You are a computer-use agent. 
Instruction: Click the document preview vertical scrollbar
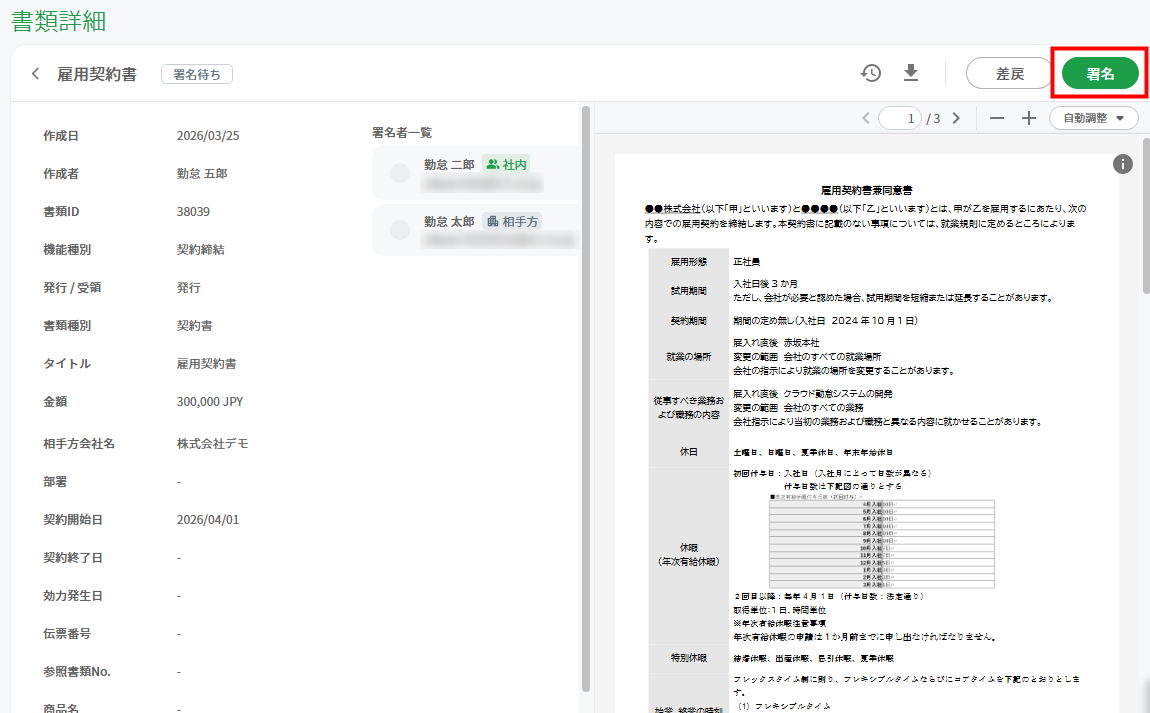click(x=1146, y=215)
